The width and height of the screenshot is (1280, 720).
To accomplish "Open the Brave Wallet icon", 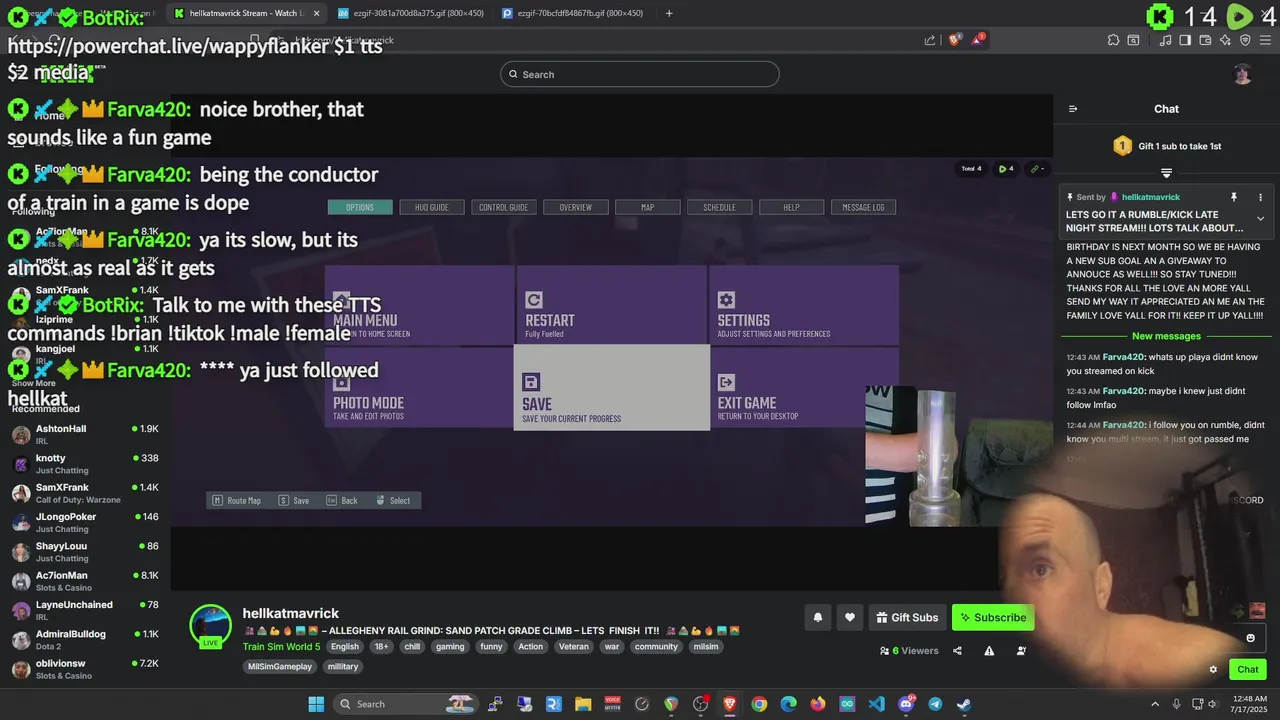I will [1205, 40].
